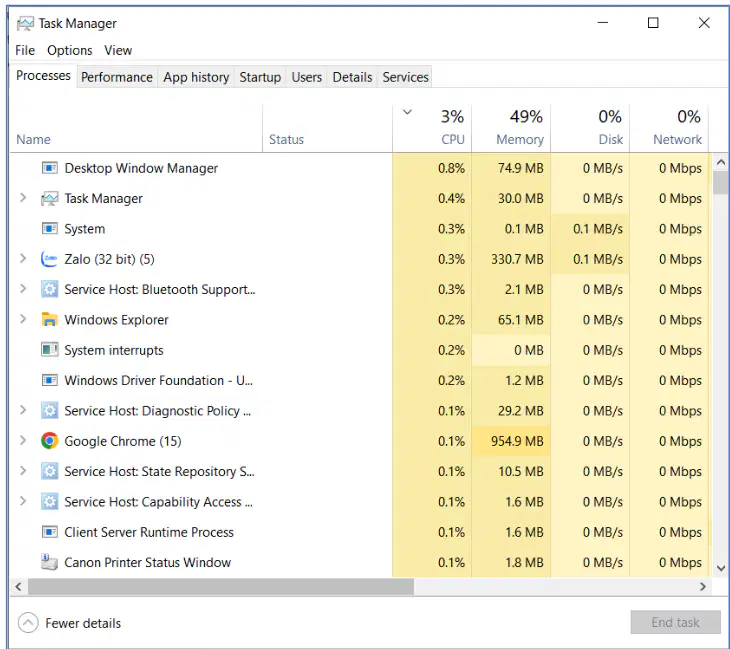730x649 pixels.
Task: Select the System interrupts row name
Action: coord(114,350)
